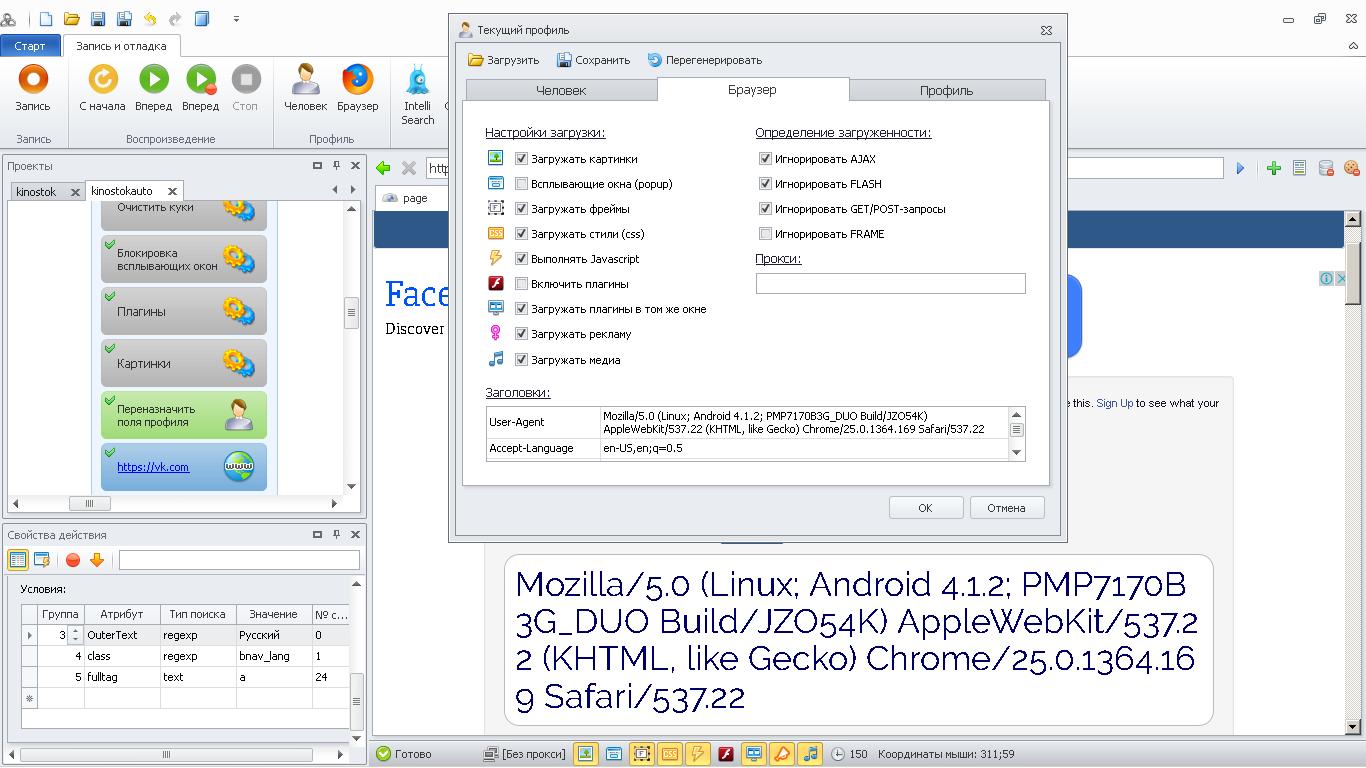The width and height of the screenshot is (1366, 768).
Task: Toggle Загружать медиа checkbox
Action: [521, 360]
